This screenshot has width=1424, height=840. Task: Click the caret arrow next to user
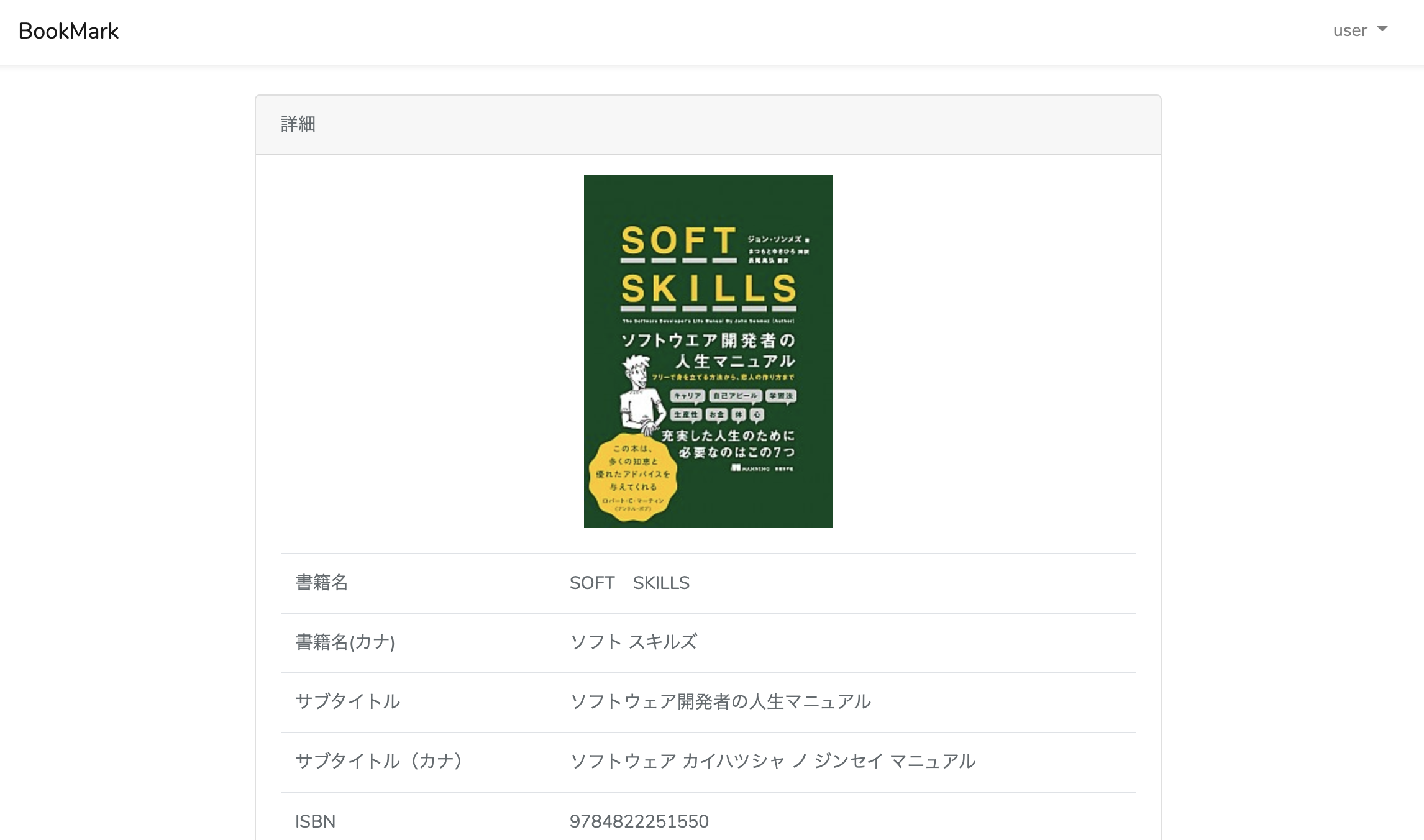[x=1382, y=29]
